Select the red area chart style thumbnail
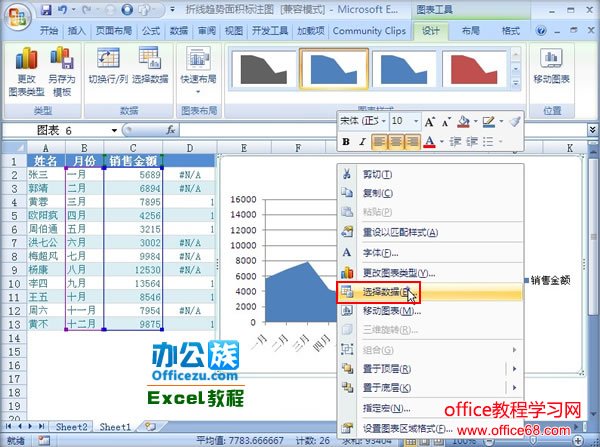 coord(474,69)
